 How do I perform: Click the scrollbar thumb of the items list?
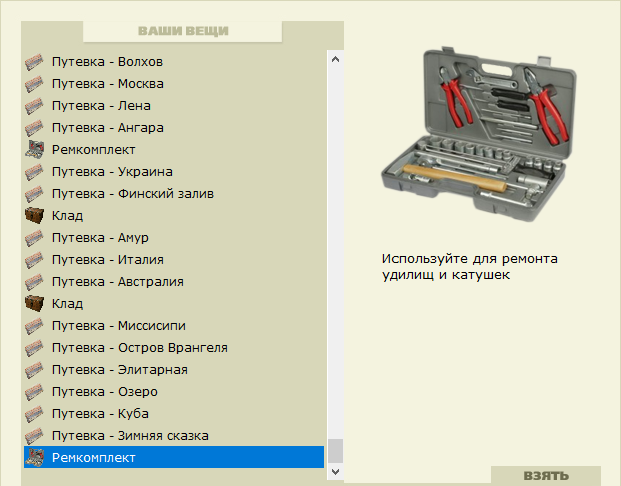point(335,451)
